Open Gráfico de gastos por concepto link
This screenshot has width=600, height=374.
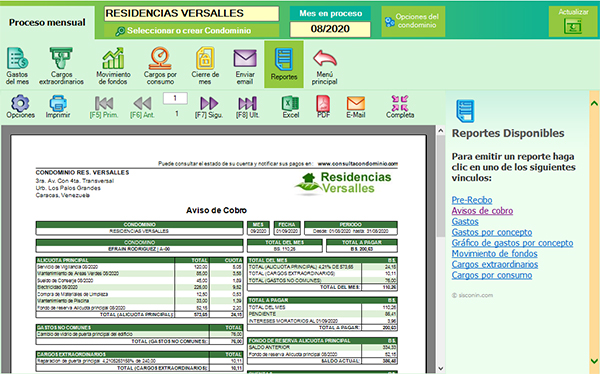(512, 243)
